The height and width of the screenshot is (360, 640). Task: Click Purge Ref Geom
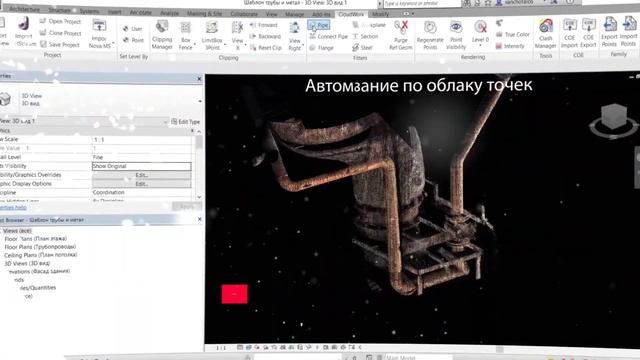401,35
